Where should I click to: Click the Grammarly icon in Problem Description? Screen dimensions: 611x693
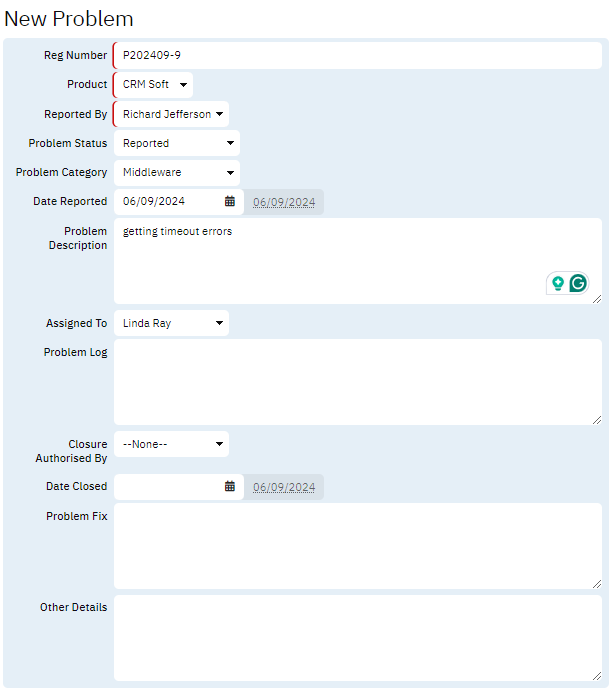[578, 283]
